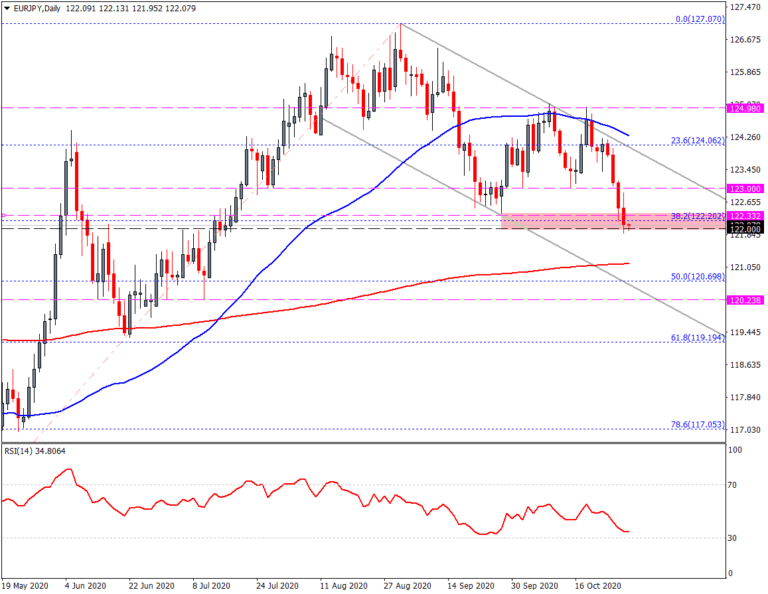Click the 123.450 value on price axis
Viewport: 768px width, 594px height.
pos(745,170)
